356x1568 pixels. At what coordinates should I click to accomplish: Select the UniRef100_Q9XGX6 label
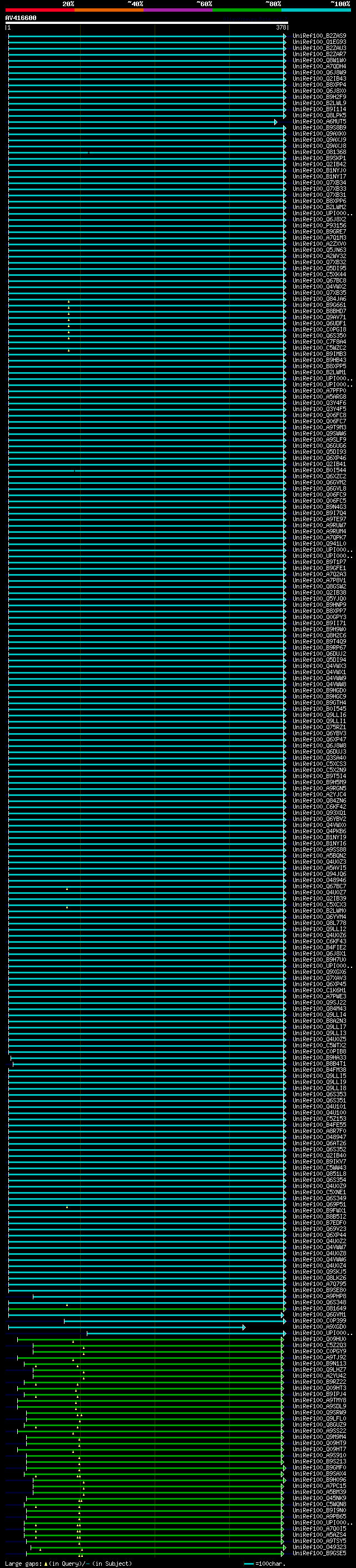coord(319,972)
